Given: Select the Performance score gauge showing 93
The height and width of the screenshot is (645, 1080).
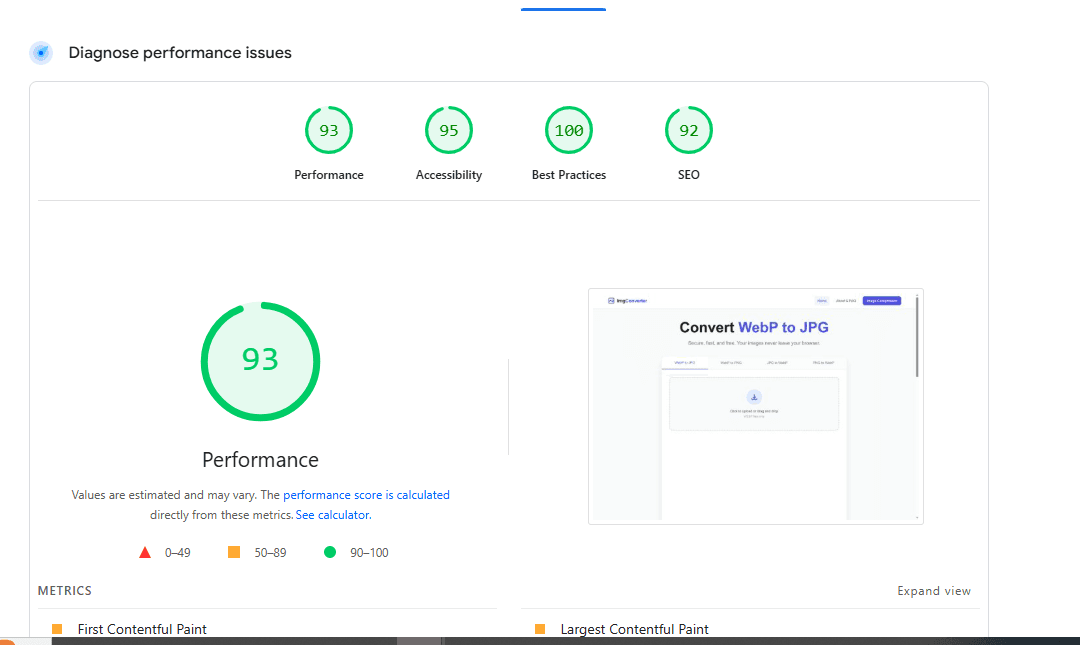Looking at the screenshot, I should (329, 130).
